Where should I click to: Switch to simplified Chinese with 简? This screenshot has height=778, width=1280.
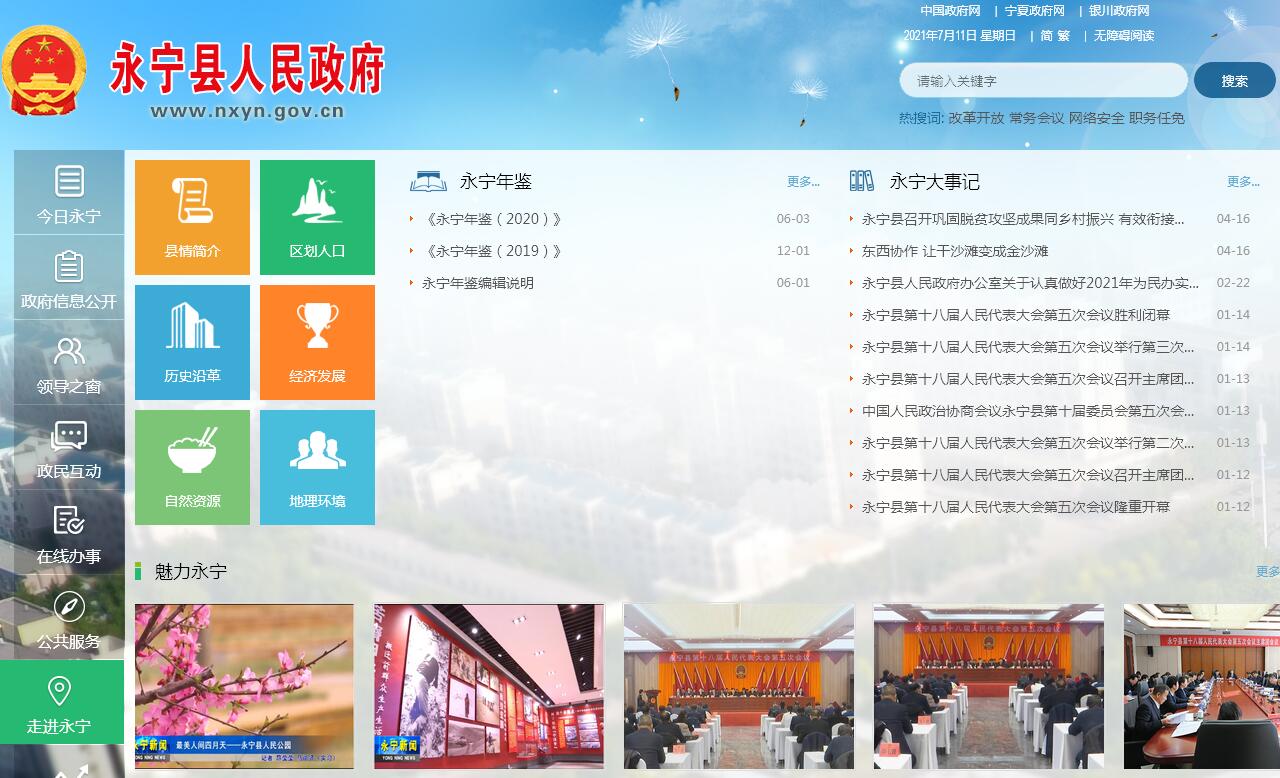(x=1046, y=36)
